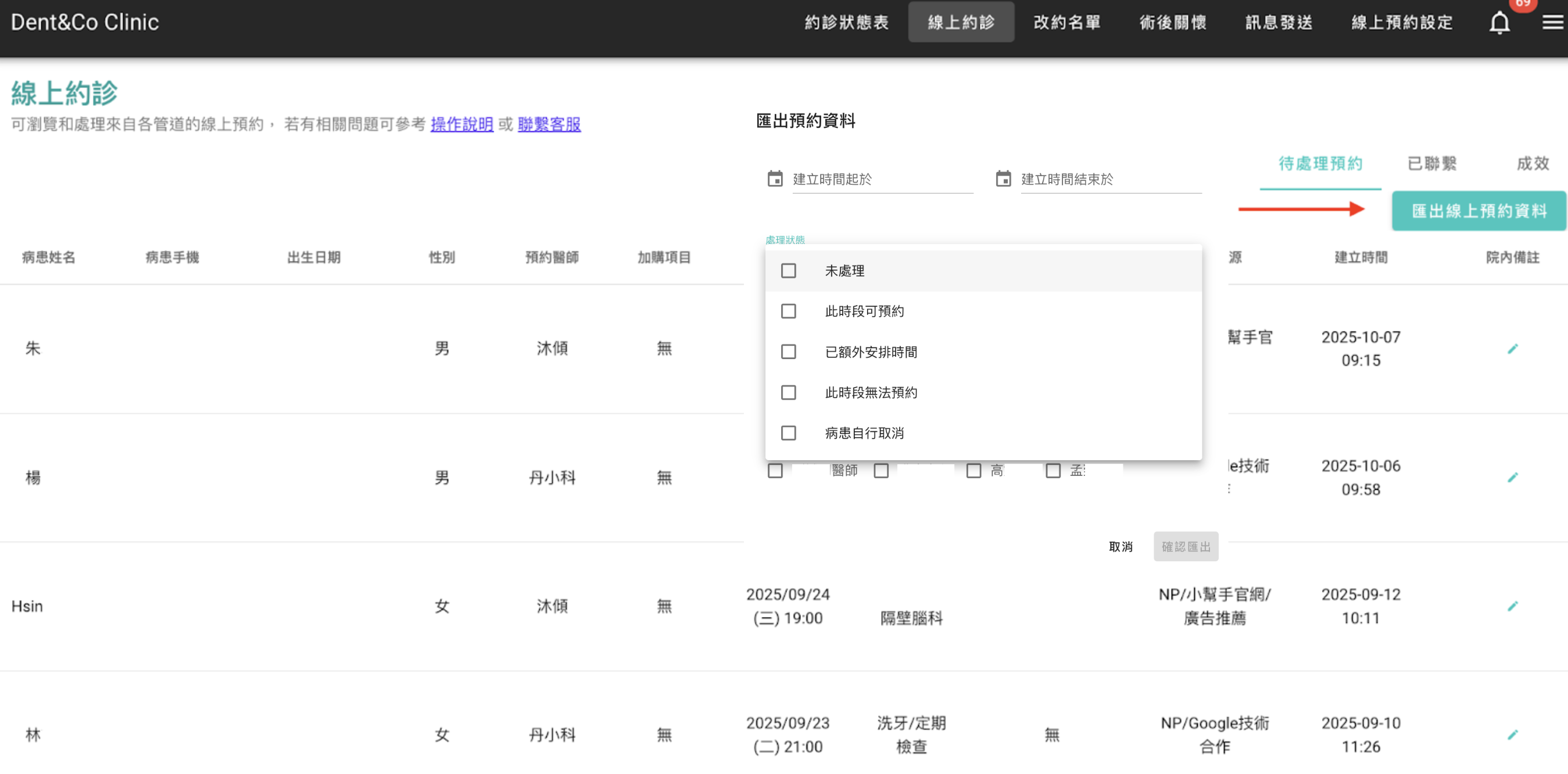
Task: Edit the booking for patient 朱
Action: point(1514,348)
